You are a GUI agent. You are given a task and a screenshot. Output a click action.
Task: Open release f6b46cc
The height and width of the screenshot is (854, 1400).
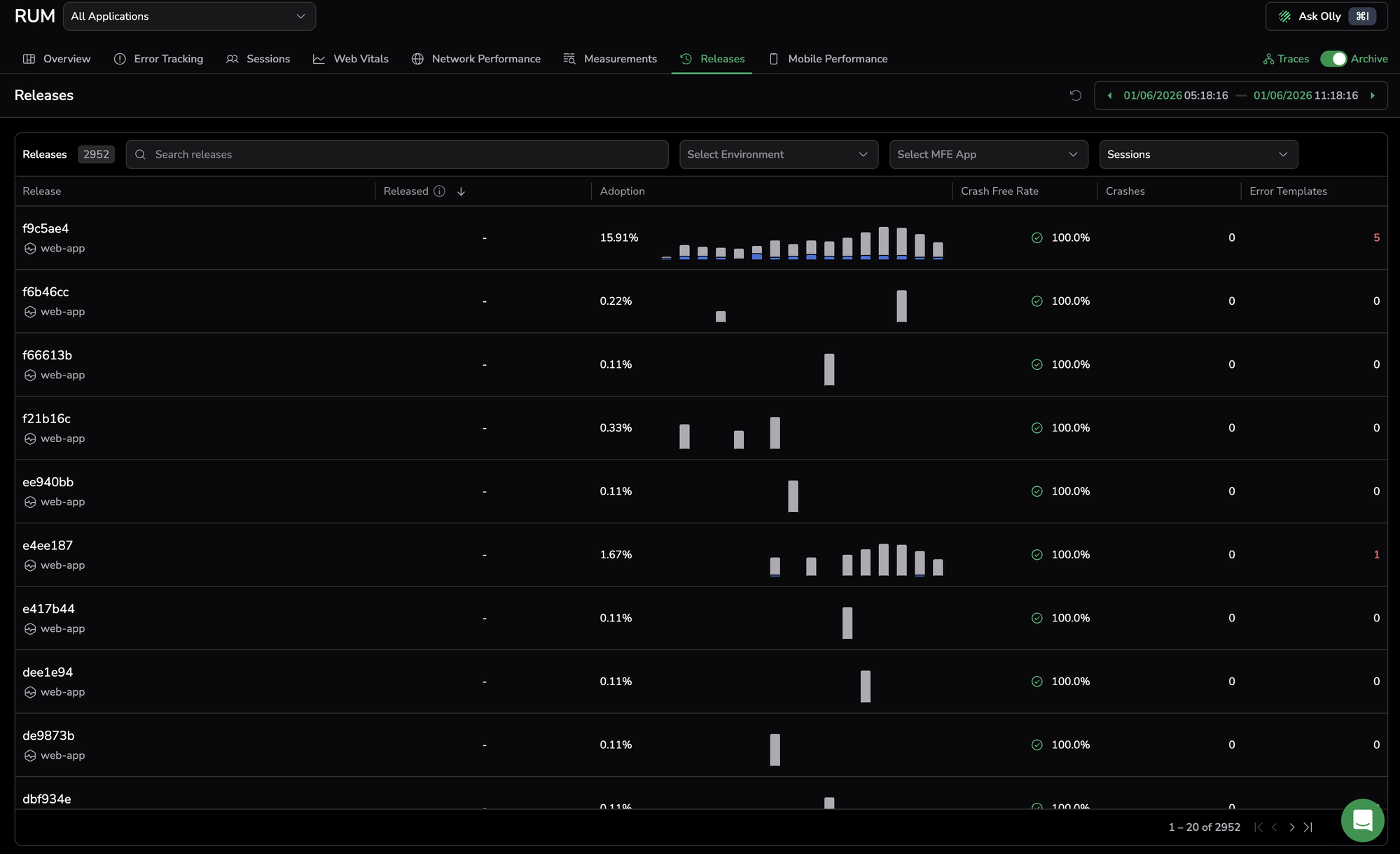click(x=46, y=292)
